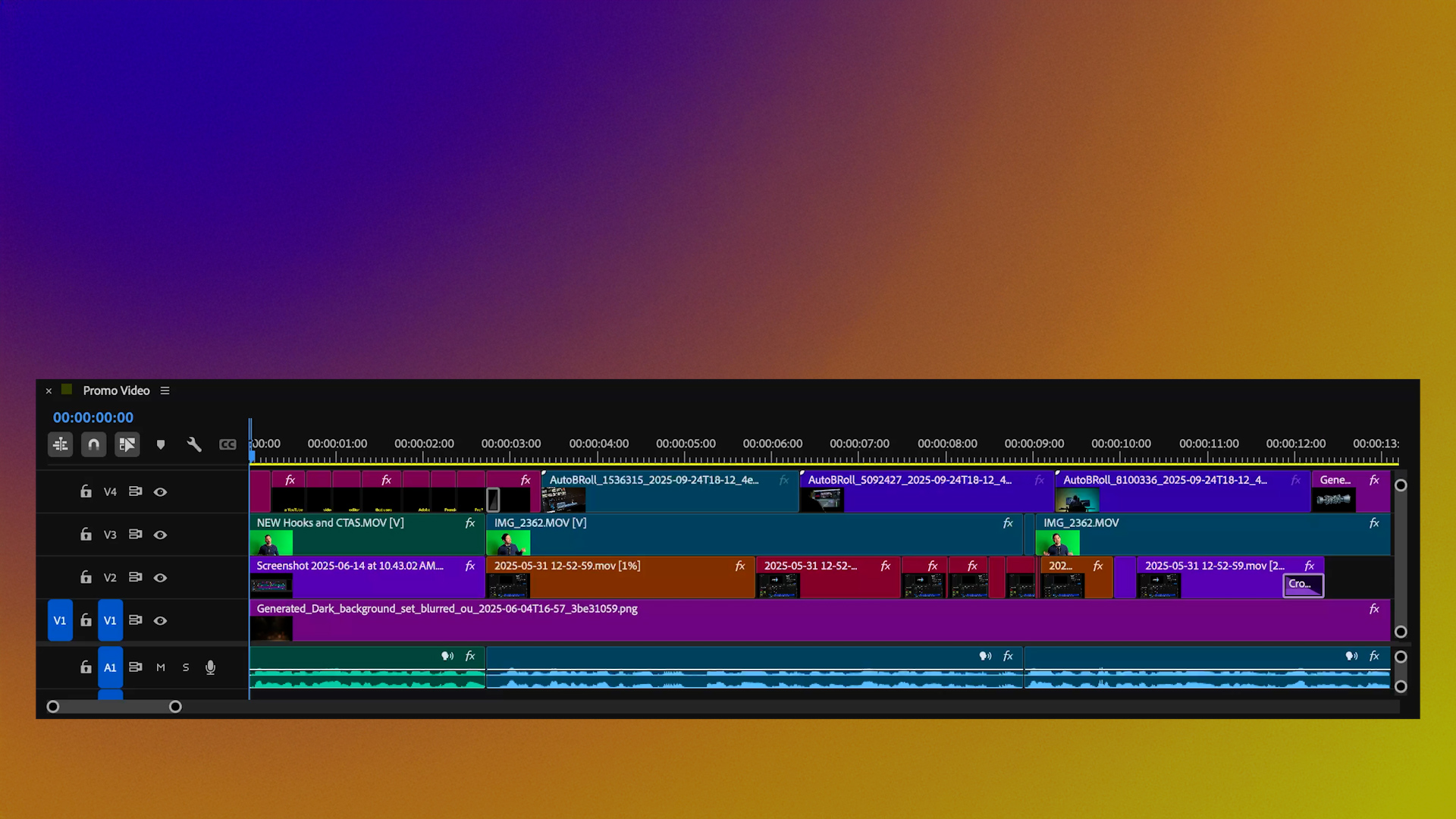Viewport: 1456px width, 819px height.
Task: Click the V1 source patching button
Action: [60, 620]
